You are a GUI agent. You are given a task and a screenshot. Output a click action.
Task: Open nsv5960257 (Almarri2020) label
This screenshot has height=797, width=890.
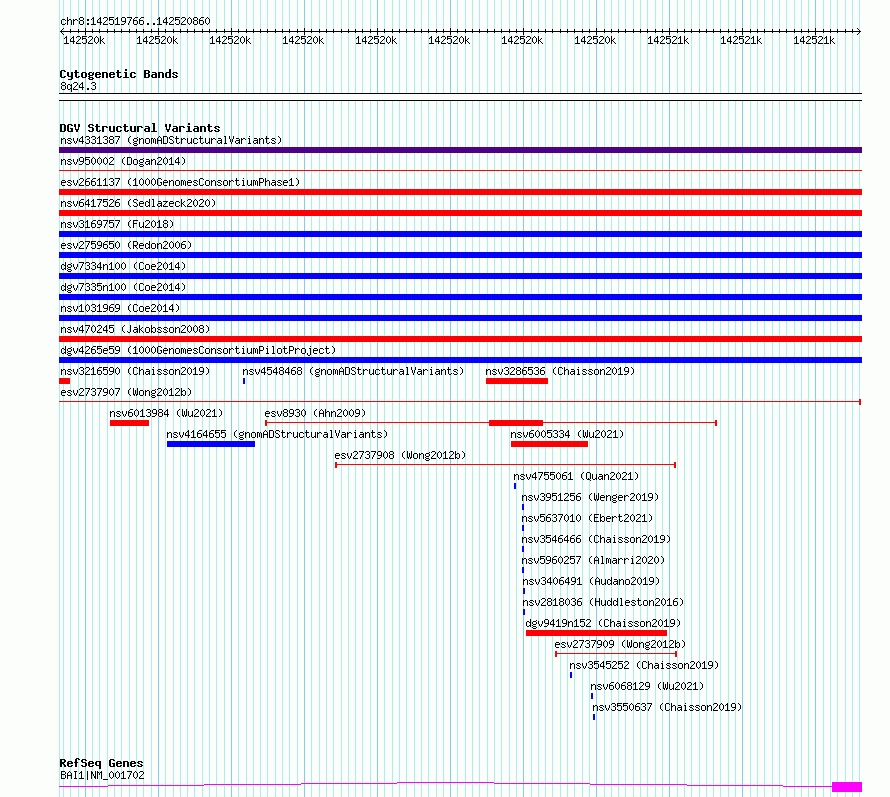coord(593,560)
